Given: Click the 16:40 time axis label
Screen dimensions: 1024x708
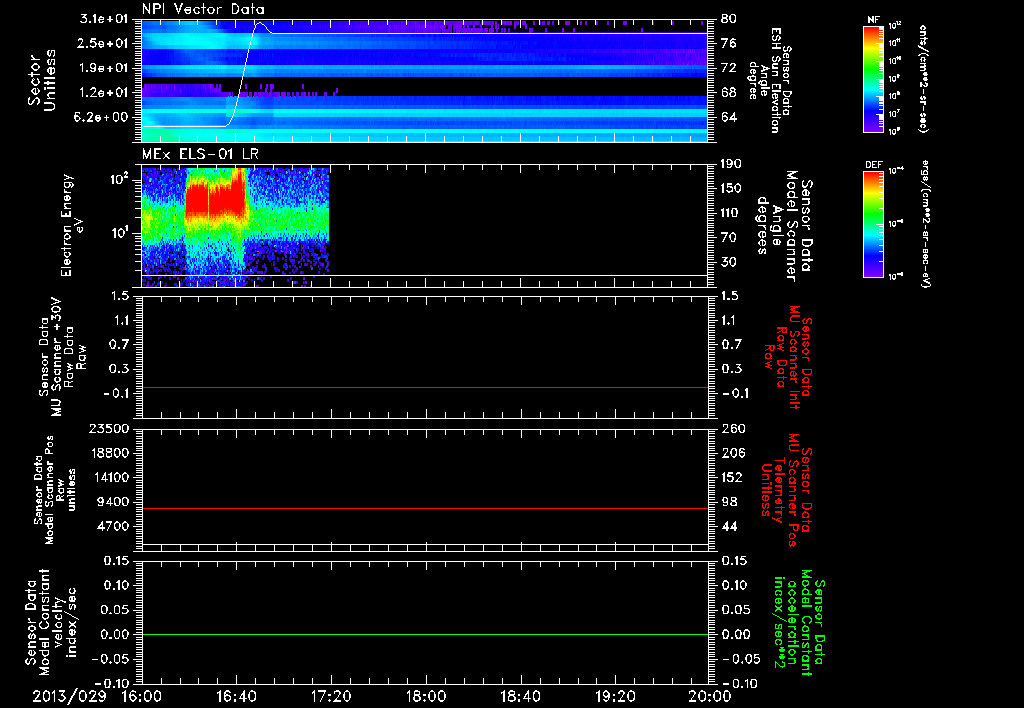Looking at the screenshot, I should click(x=236, y=696).
